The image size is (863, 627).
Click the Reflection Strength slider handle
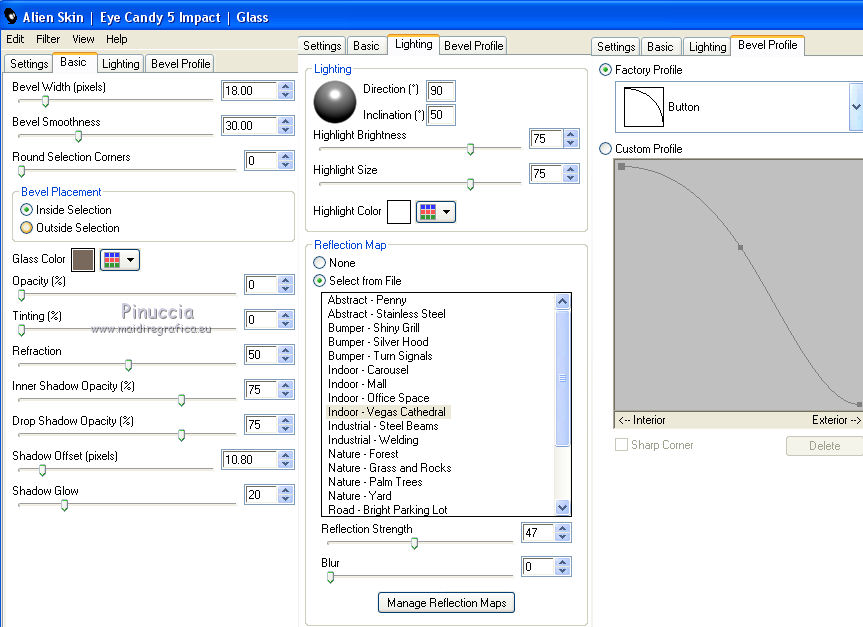[x=414, y=543]
